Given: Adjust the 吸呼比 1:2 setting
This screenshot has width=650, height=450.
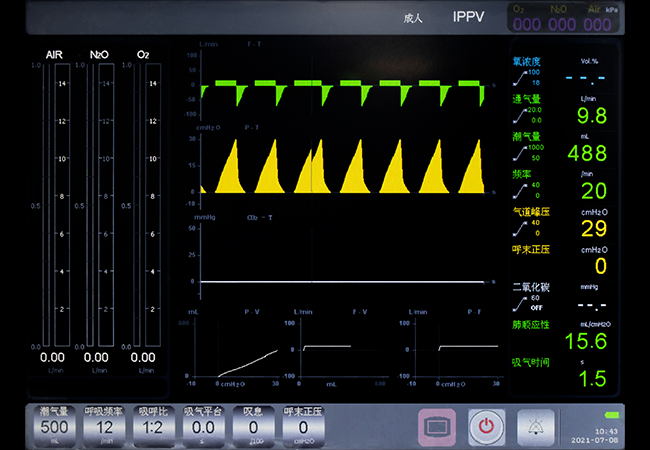Looking at the screenshot, I should (153, 425).
